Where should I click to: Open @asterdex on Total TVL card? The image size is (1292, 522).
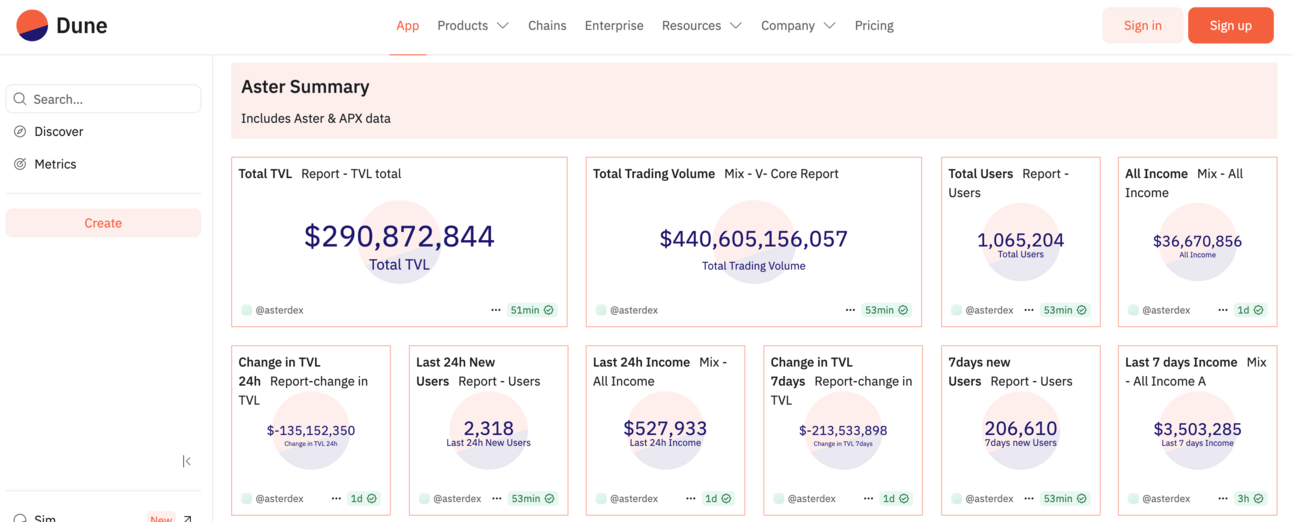(x=280, y=310)
